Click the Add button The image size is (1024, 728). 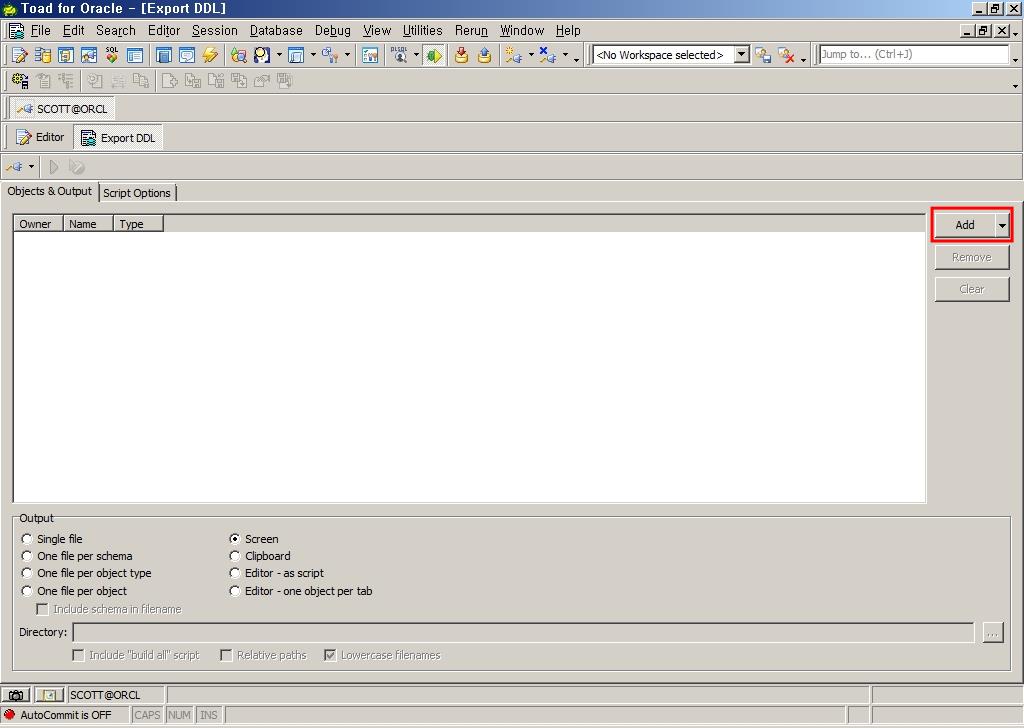964,225
